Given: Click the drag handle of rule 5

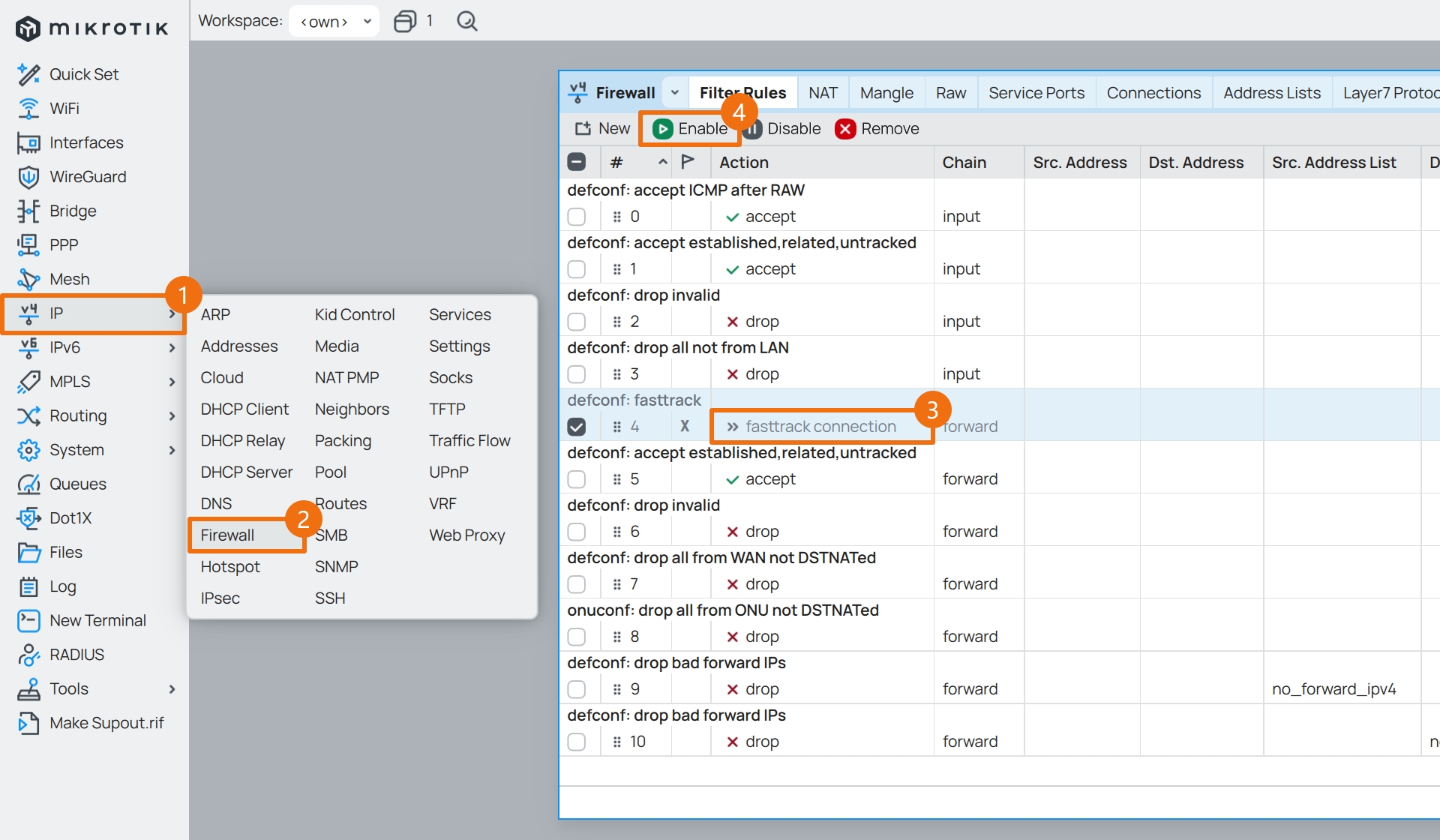Looking at the screenshot, I should [x=616, y=479].
